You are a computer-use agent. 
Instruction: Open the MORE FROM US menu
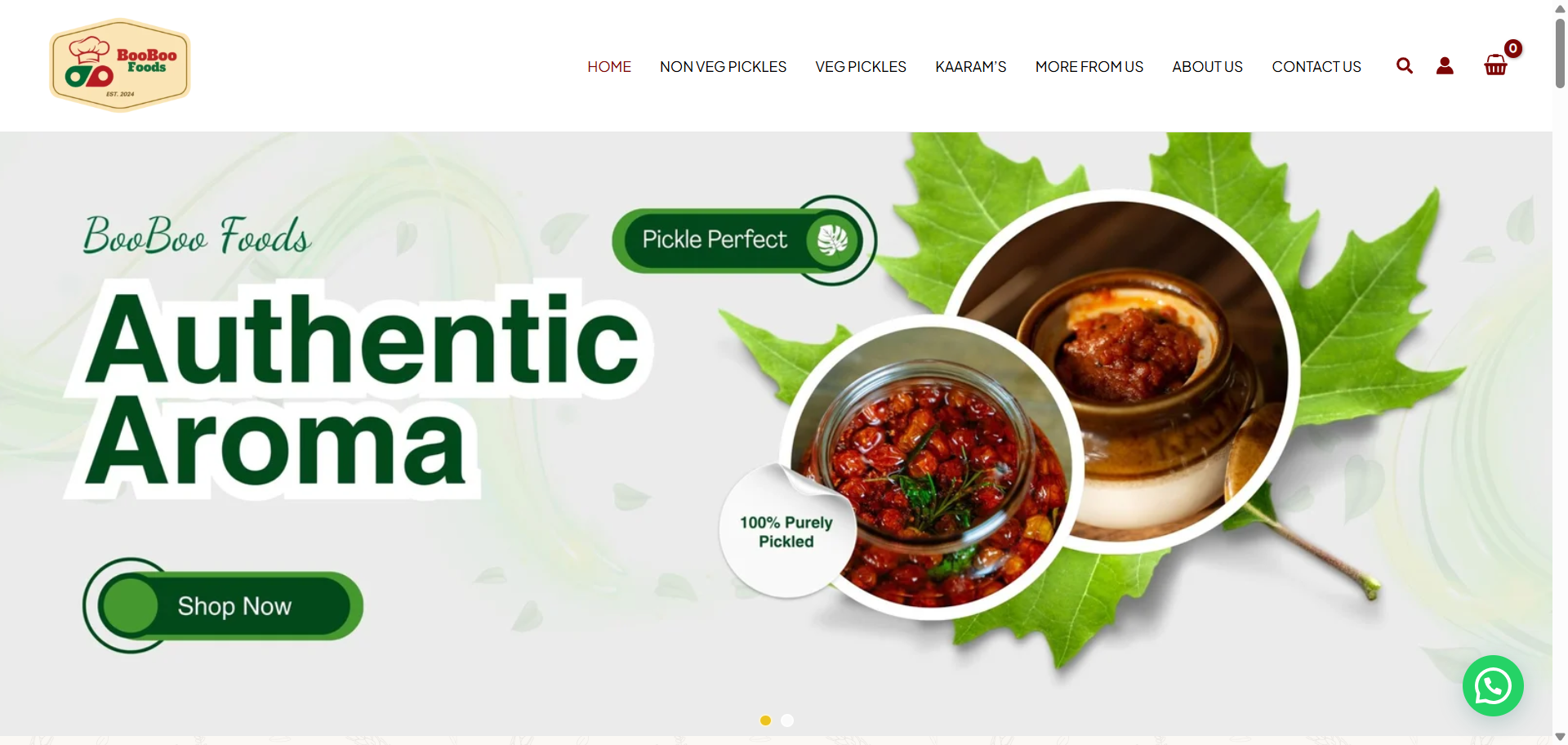(1089, 67)
